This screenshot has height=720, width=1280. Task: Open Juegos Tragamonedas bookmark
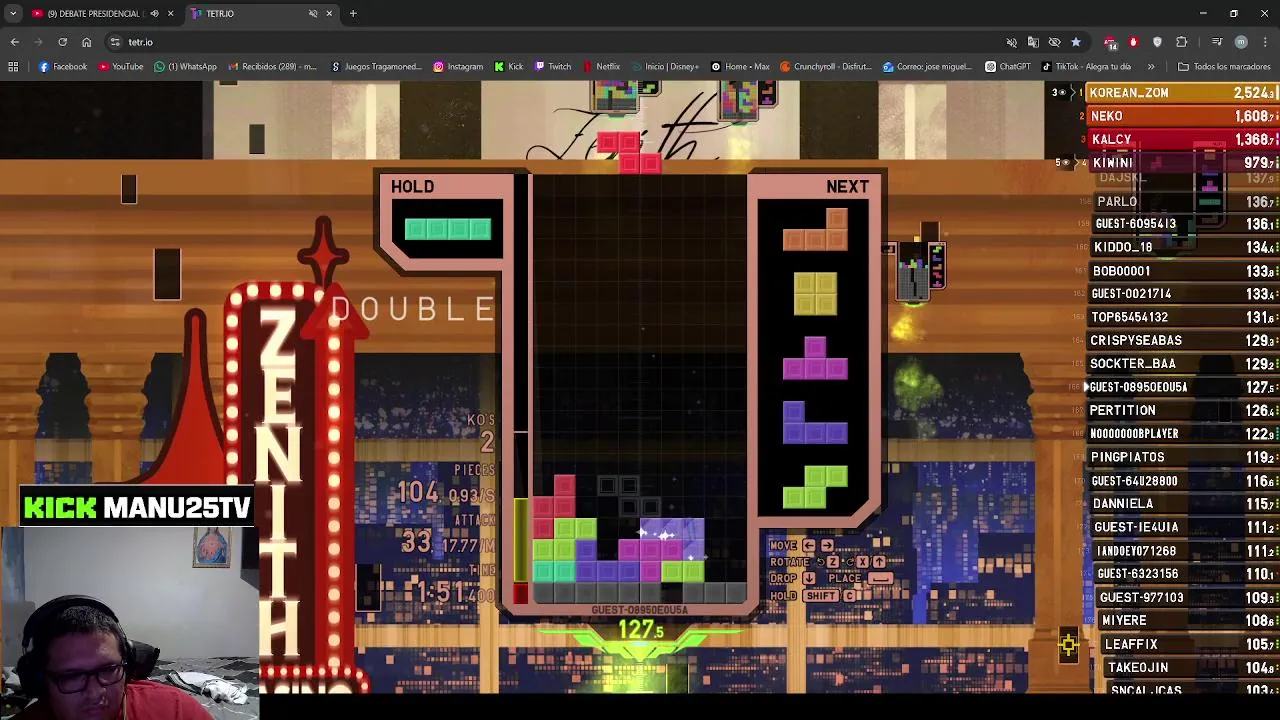(375, 67)
